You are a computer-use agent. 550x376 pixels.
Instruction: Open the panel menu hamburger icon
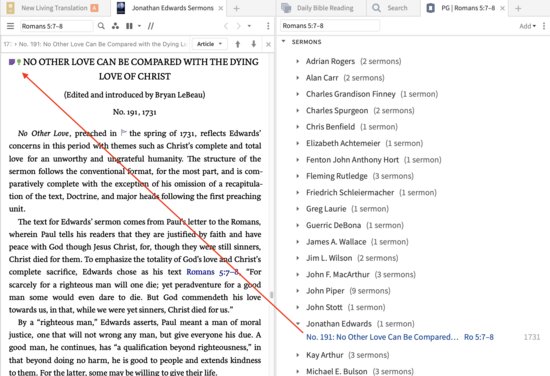pyautogui.click(x=11, y=26)
